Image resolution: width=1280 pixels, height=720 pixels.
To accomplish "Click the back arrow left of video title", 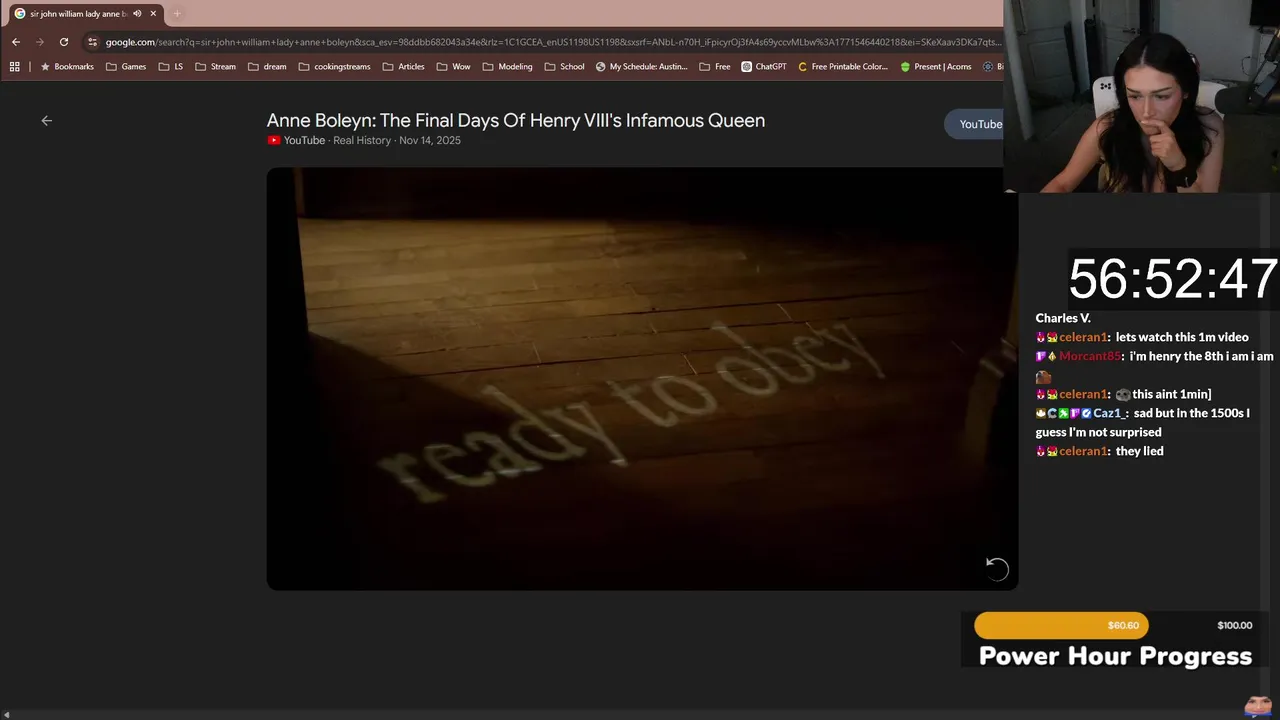I will point(46,120).
